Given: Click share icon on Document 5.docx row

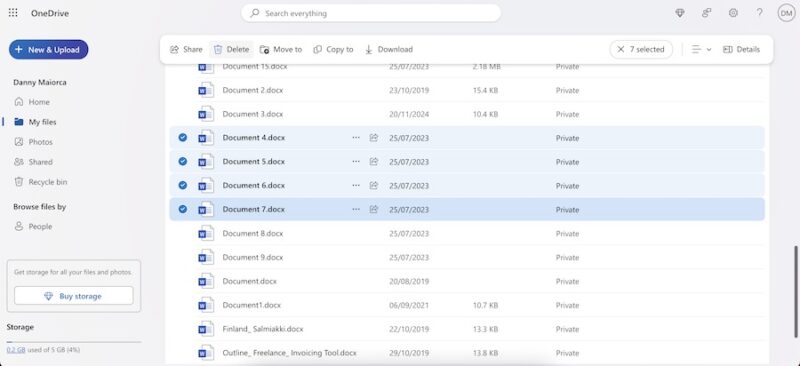Looking at the screenshot, I should pos(373,161).
